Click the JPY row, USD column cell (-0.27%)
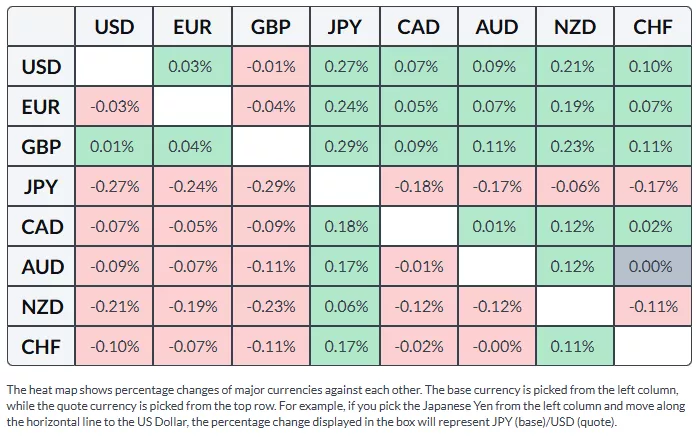Image resolution: width=696 pixels, height=437 pixels. (114, 187)
